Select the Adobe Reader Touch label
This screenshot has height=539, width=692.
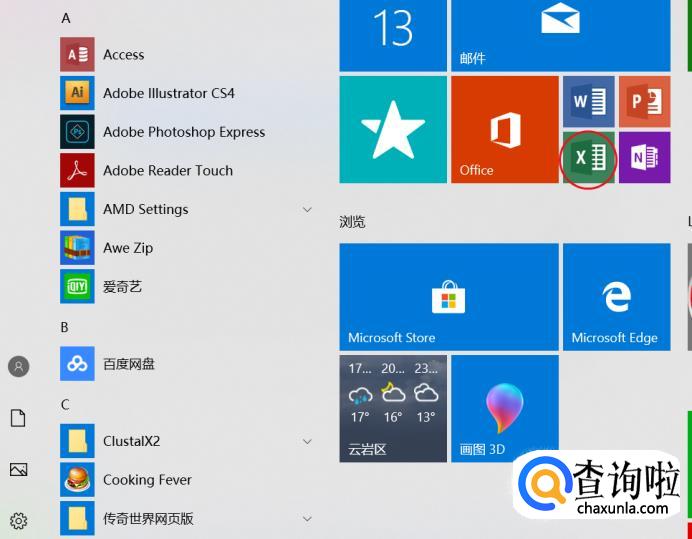pos(168,170)
